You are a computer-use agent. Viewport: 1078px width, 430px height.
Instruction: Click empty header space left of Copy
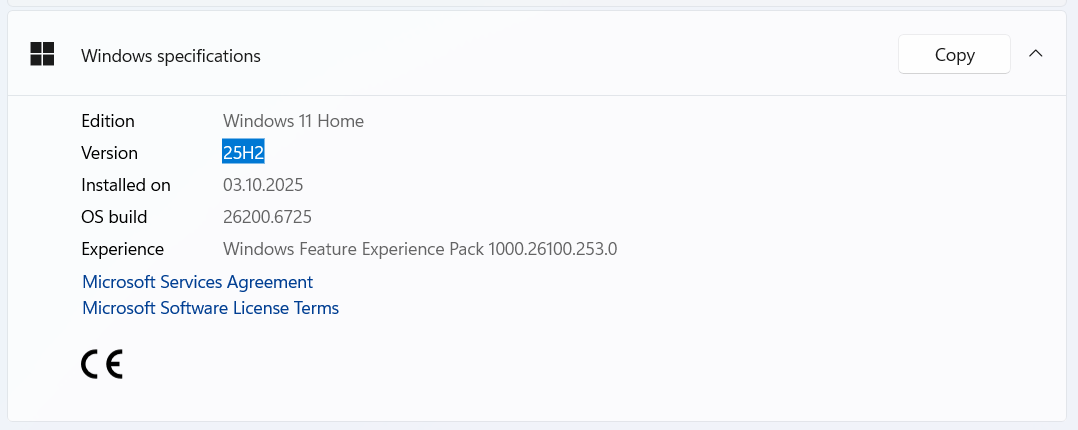580,55
